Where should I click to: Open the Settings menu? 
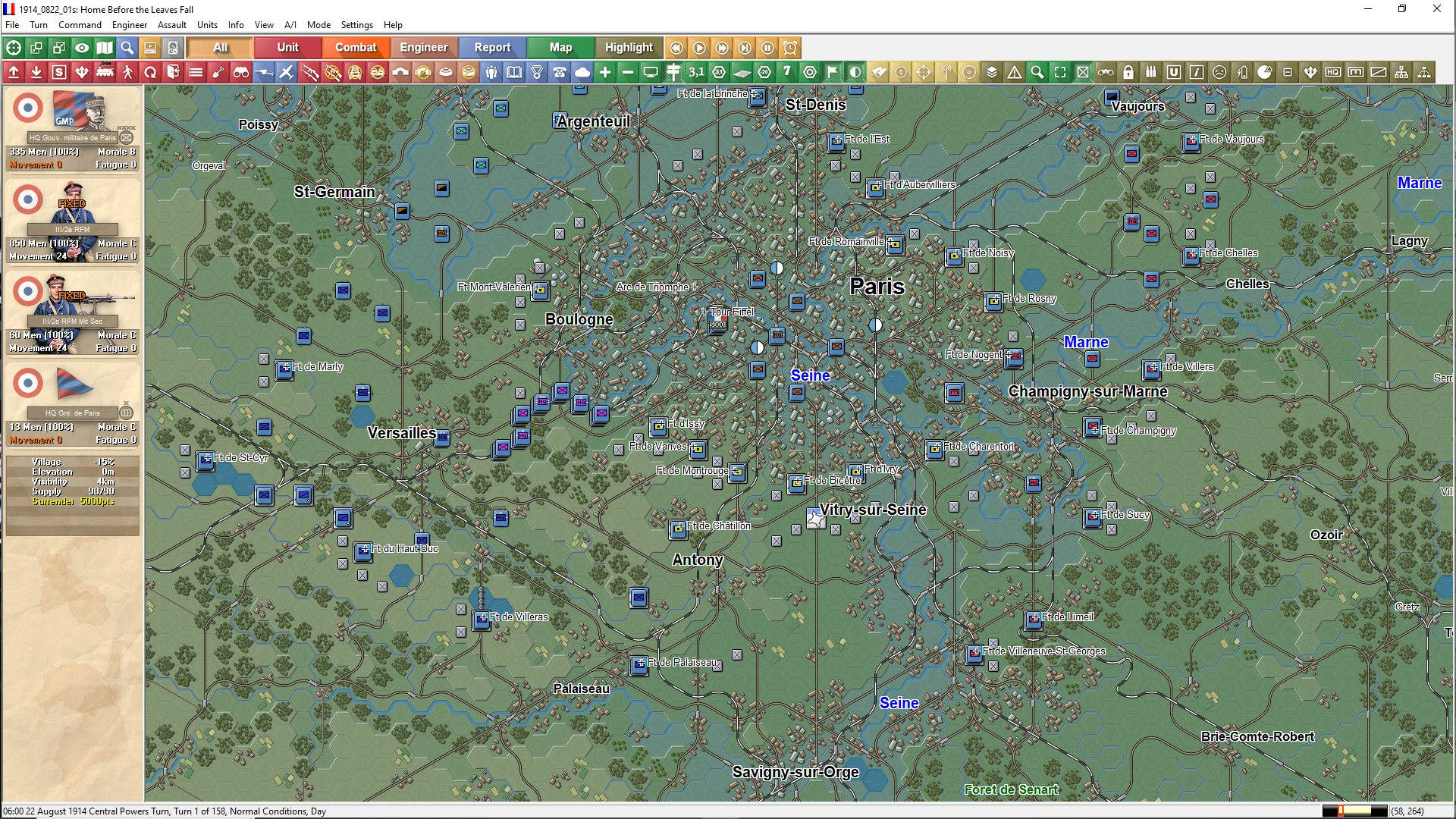(x=356, y=25)
